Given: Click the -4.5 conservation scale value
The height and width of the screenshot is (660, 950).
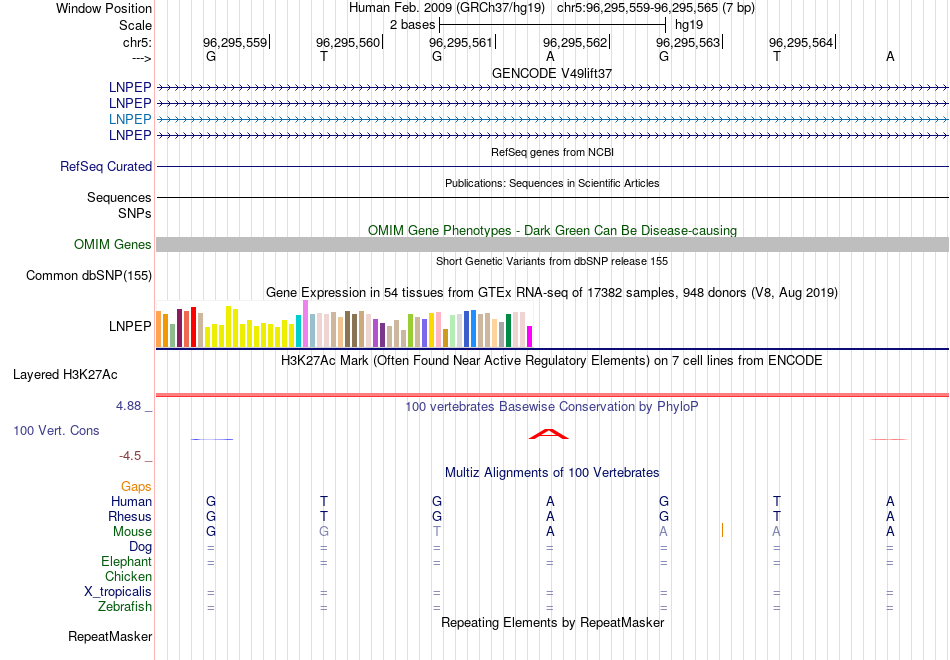Looking at the screenshot, I should click(x=130, y=456).
